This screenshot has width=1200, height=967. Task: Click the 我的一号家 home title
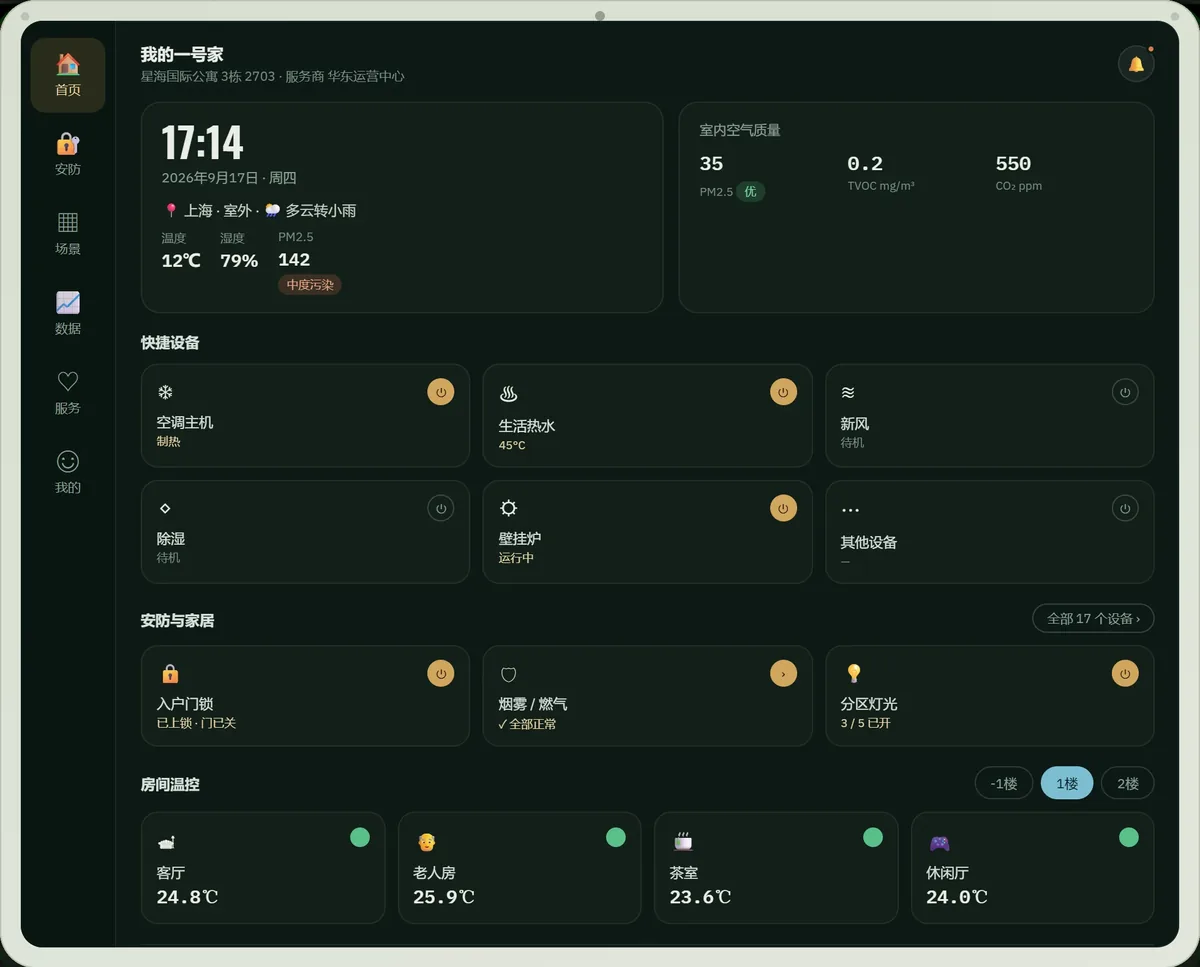point(182,54)
